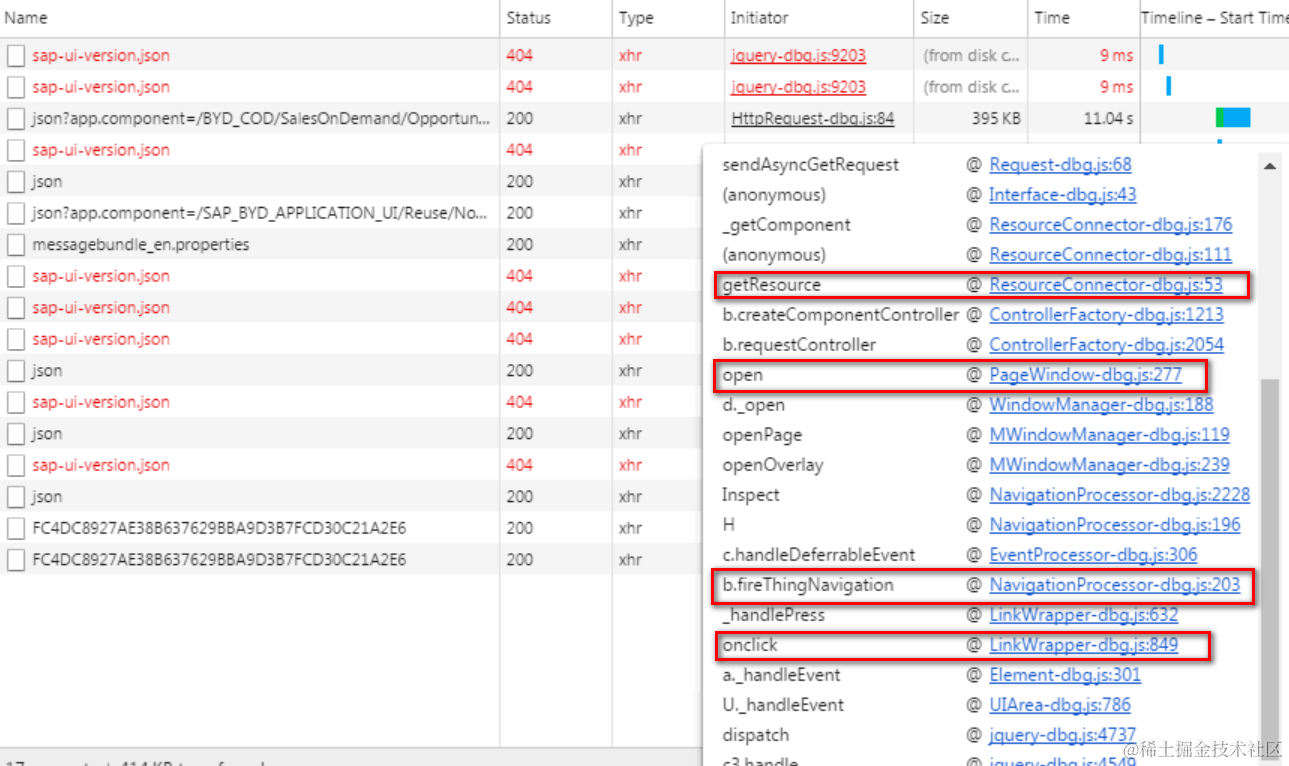Click the openPage stack frame name

[762, 435]
